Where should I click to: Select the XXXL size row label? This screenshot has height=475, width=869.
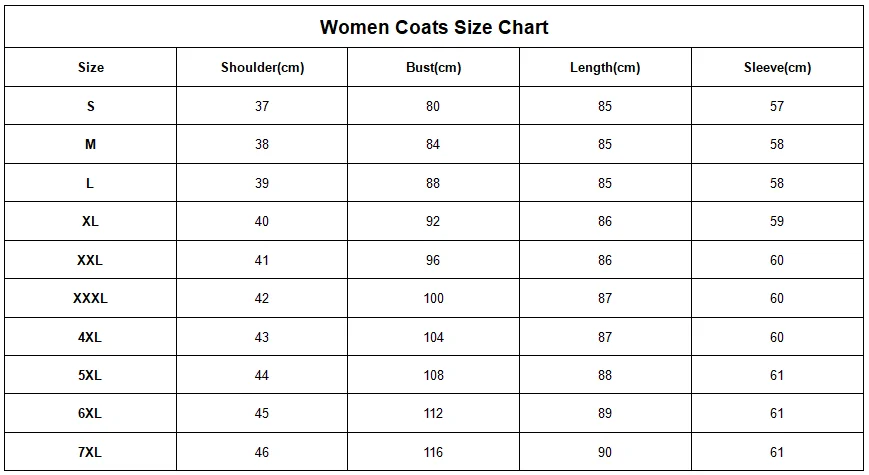tap(90, 298)
